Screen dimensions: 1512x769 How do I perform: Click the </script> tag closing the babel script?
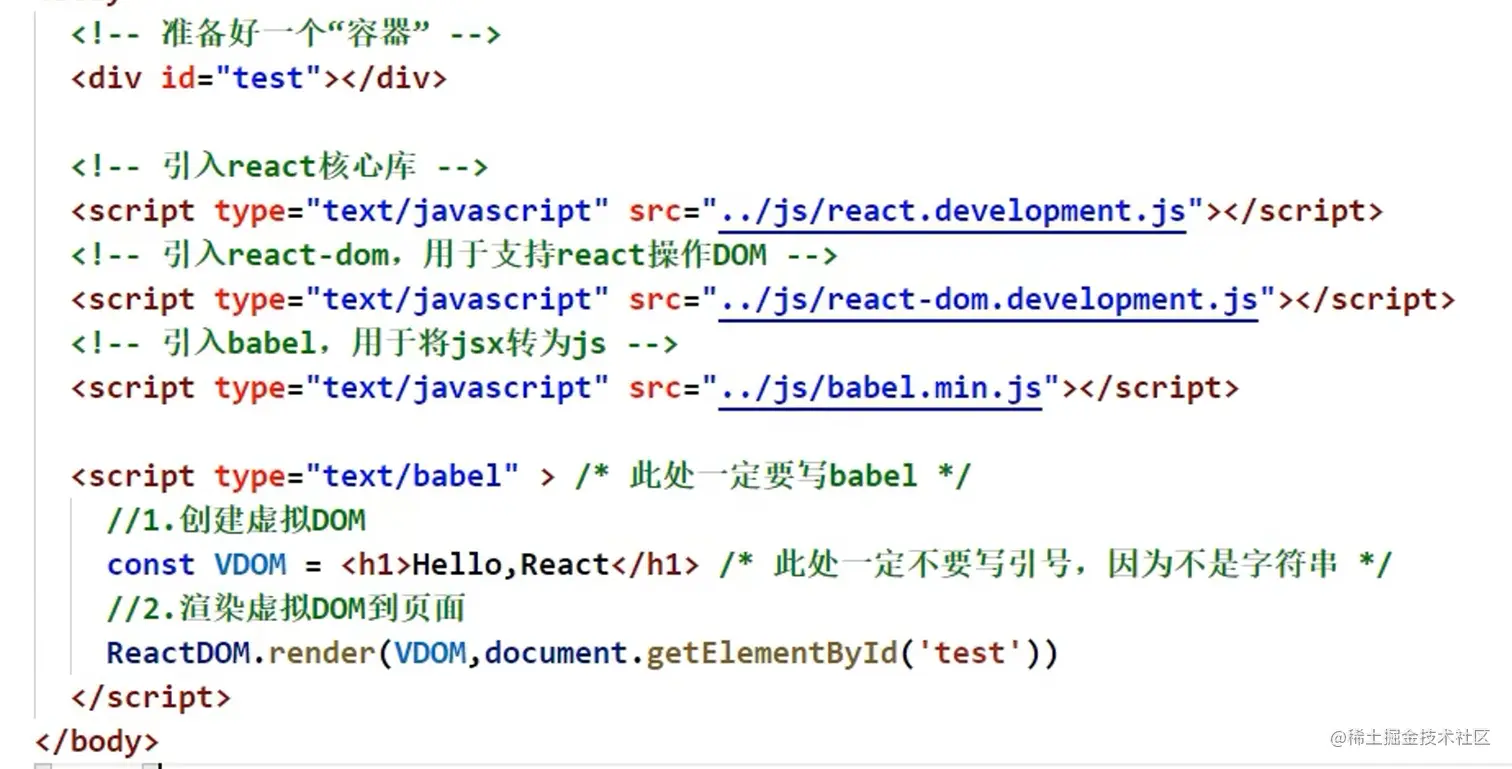(151, 697)
